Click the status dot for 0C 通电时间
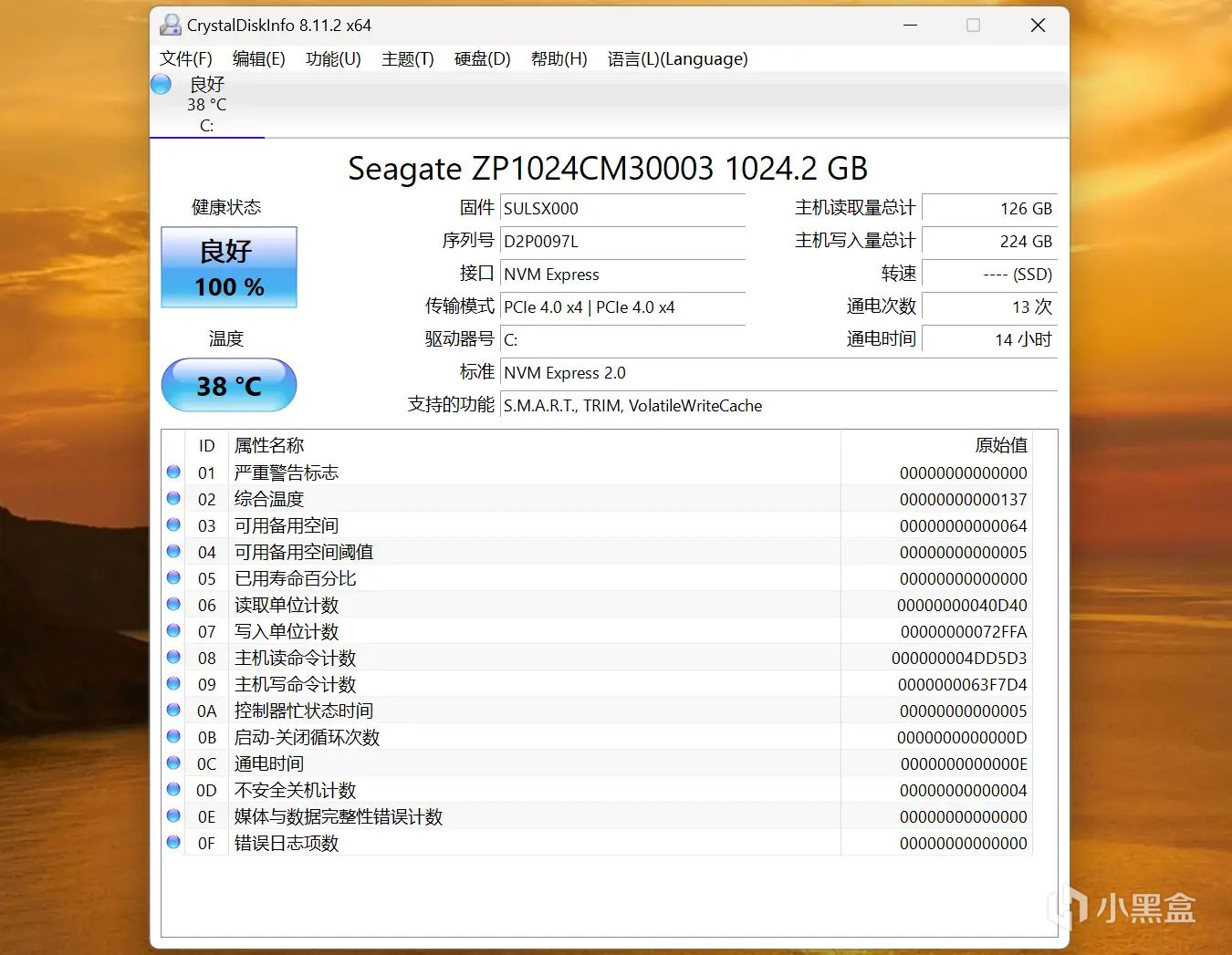Screen dimensions: 1232x955 coord(173,763)
